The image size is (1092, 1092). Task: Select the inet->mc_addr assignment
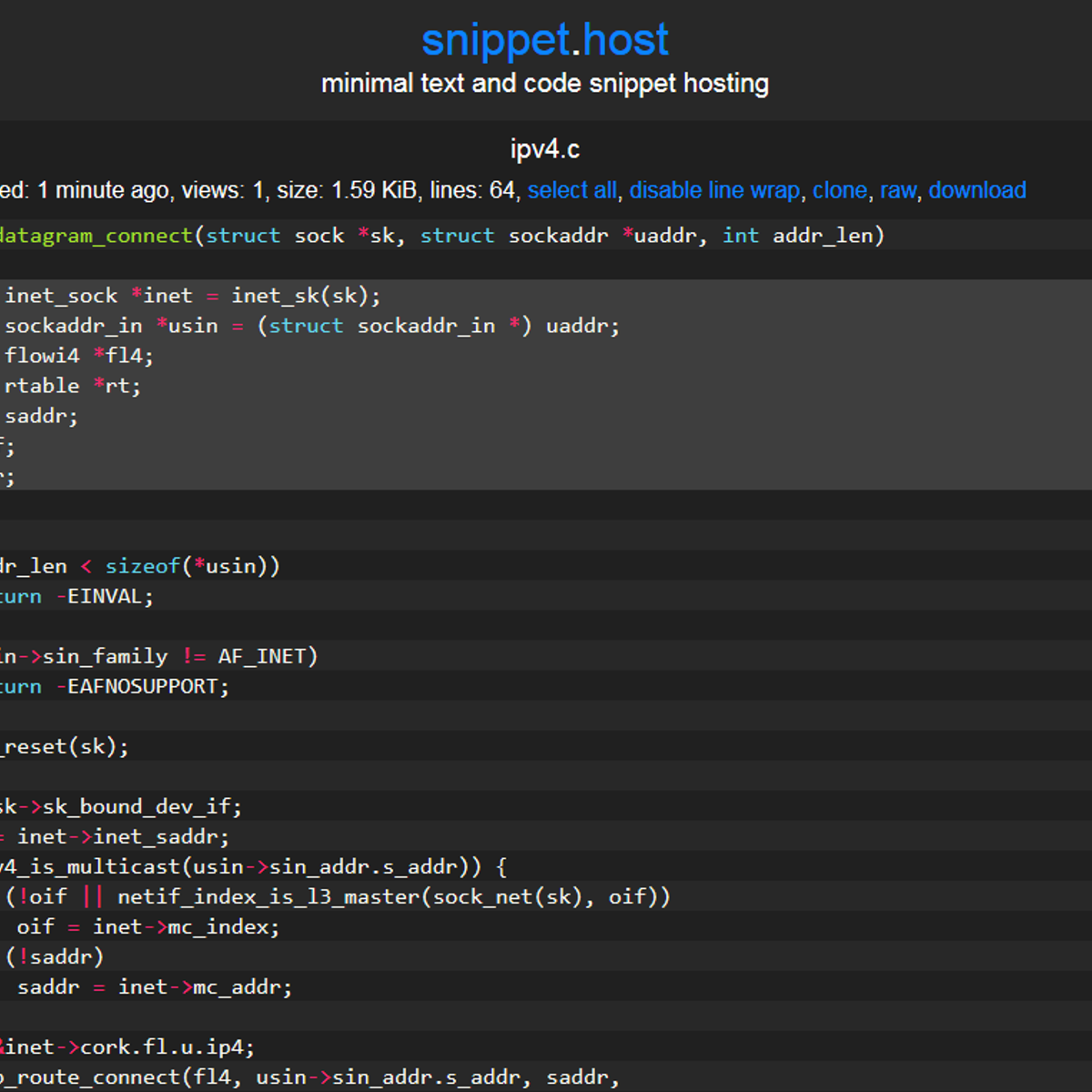pos(155,986)
